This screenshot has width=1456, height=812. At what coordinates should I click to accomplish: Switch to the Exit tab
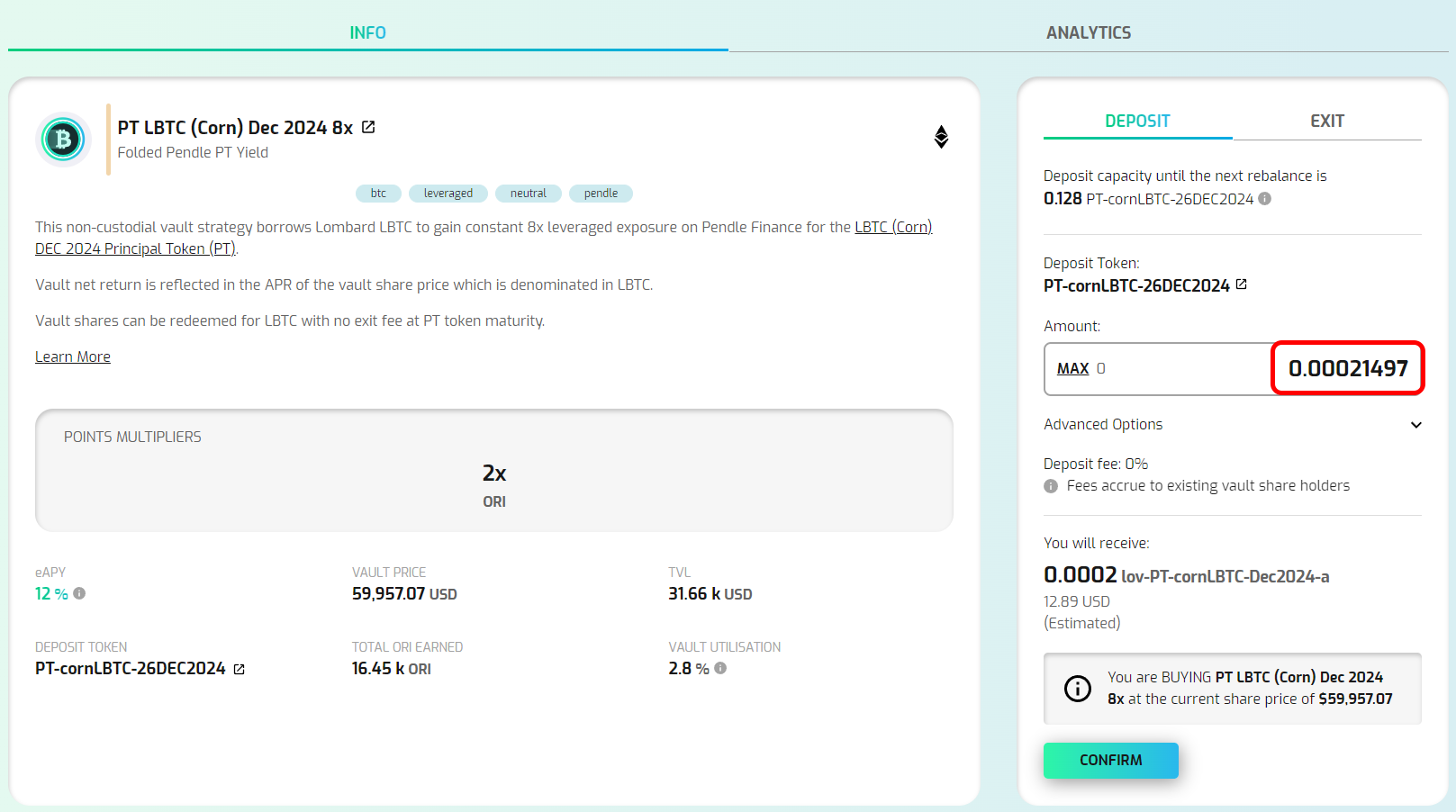(x=1326, y=121)
